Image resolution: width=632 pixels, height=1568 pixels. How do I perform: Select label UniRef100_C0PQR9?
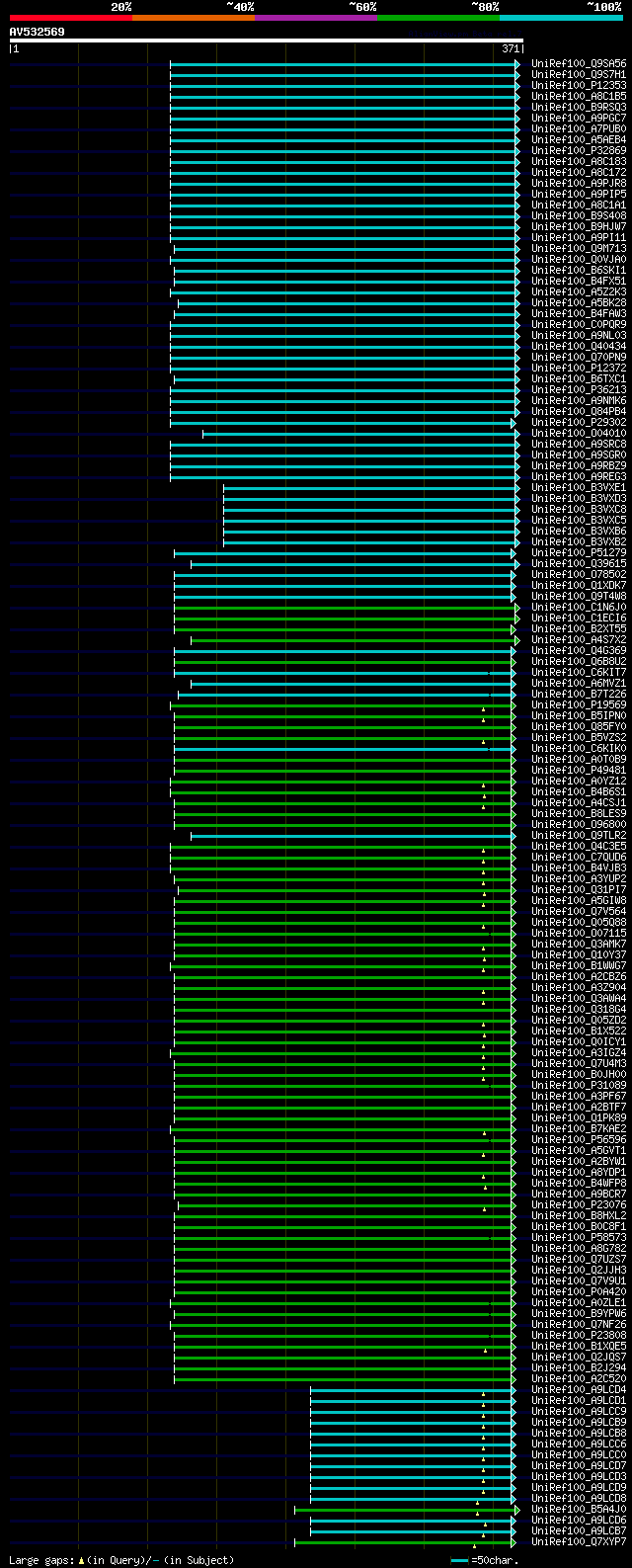coord(579,324)
